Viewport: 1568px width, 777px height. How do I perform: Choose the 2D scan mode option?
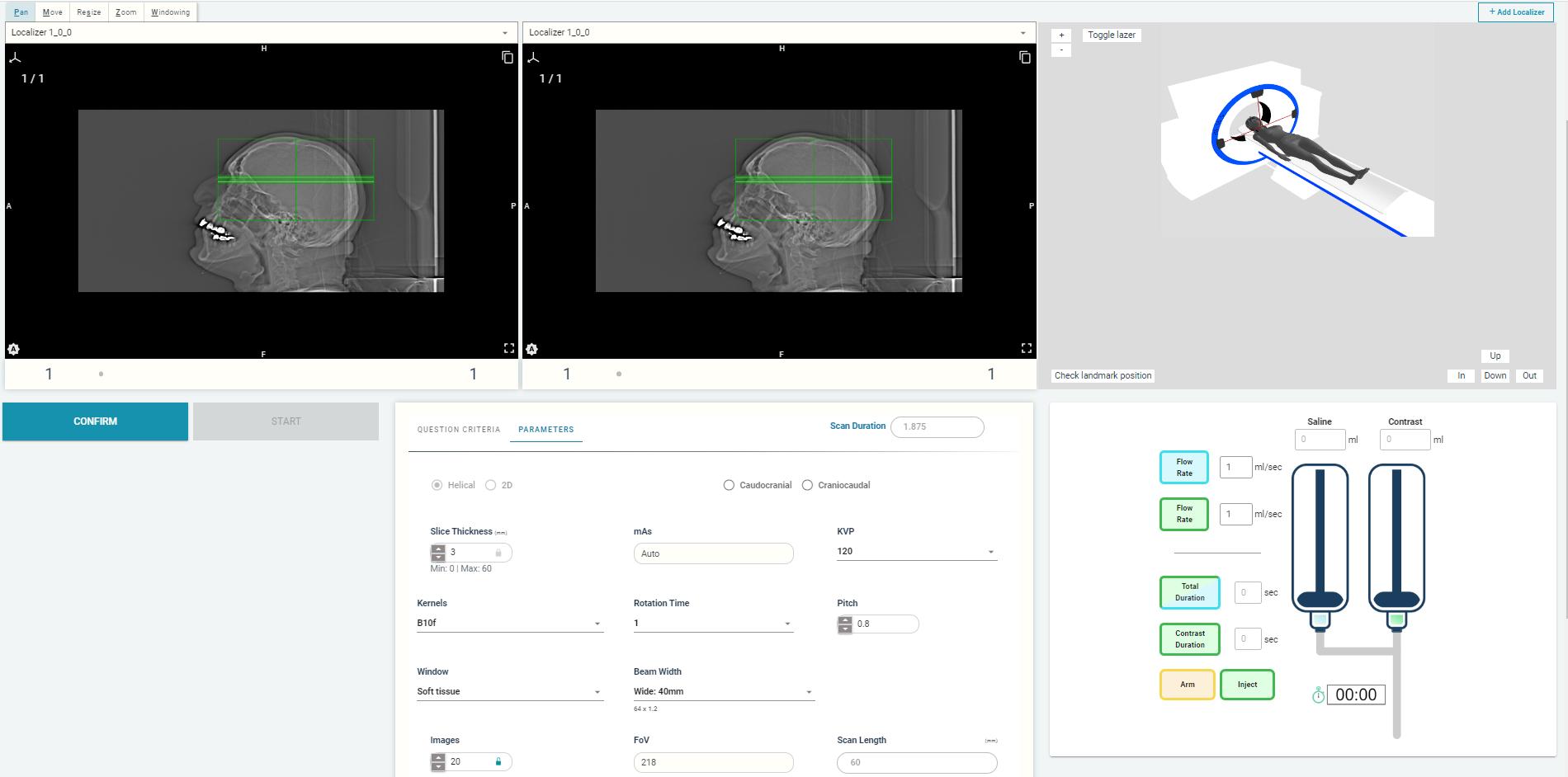490,485
